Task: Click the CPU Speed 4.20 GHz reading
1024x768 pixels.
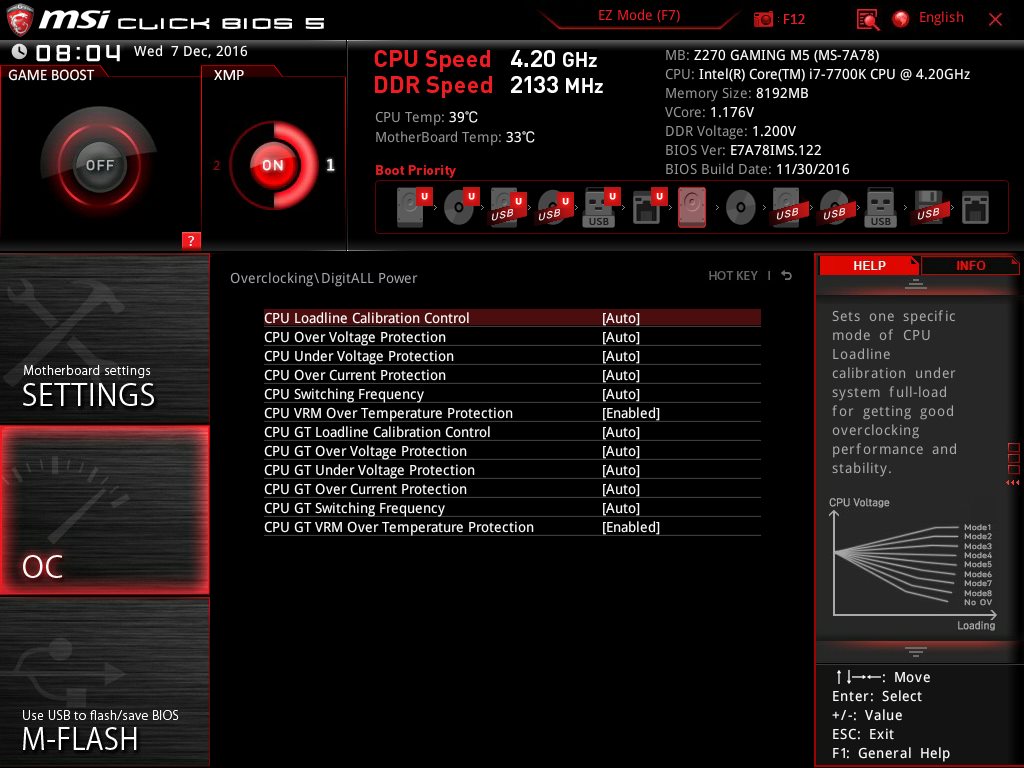Action: (485, 59)
